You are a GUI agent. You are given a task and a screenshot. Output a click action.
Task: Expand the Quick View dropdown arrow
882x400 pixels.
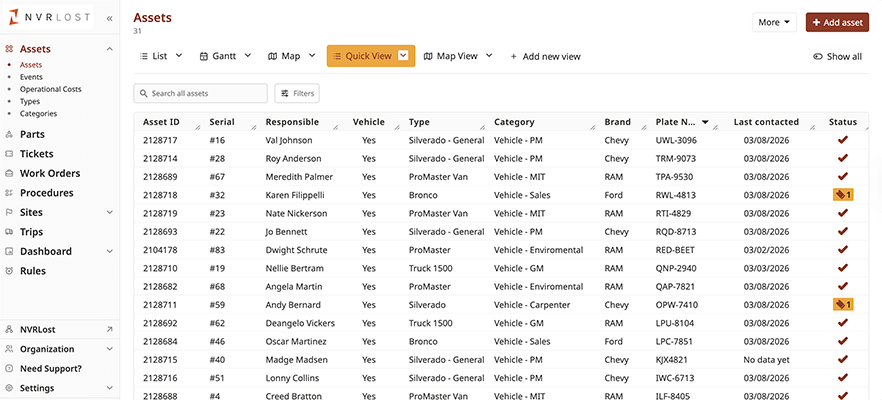pyautogui.click(x=404, y=56)
